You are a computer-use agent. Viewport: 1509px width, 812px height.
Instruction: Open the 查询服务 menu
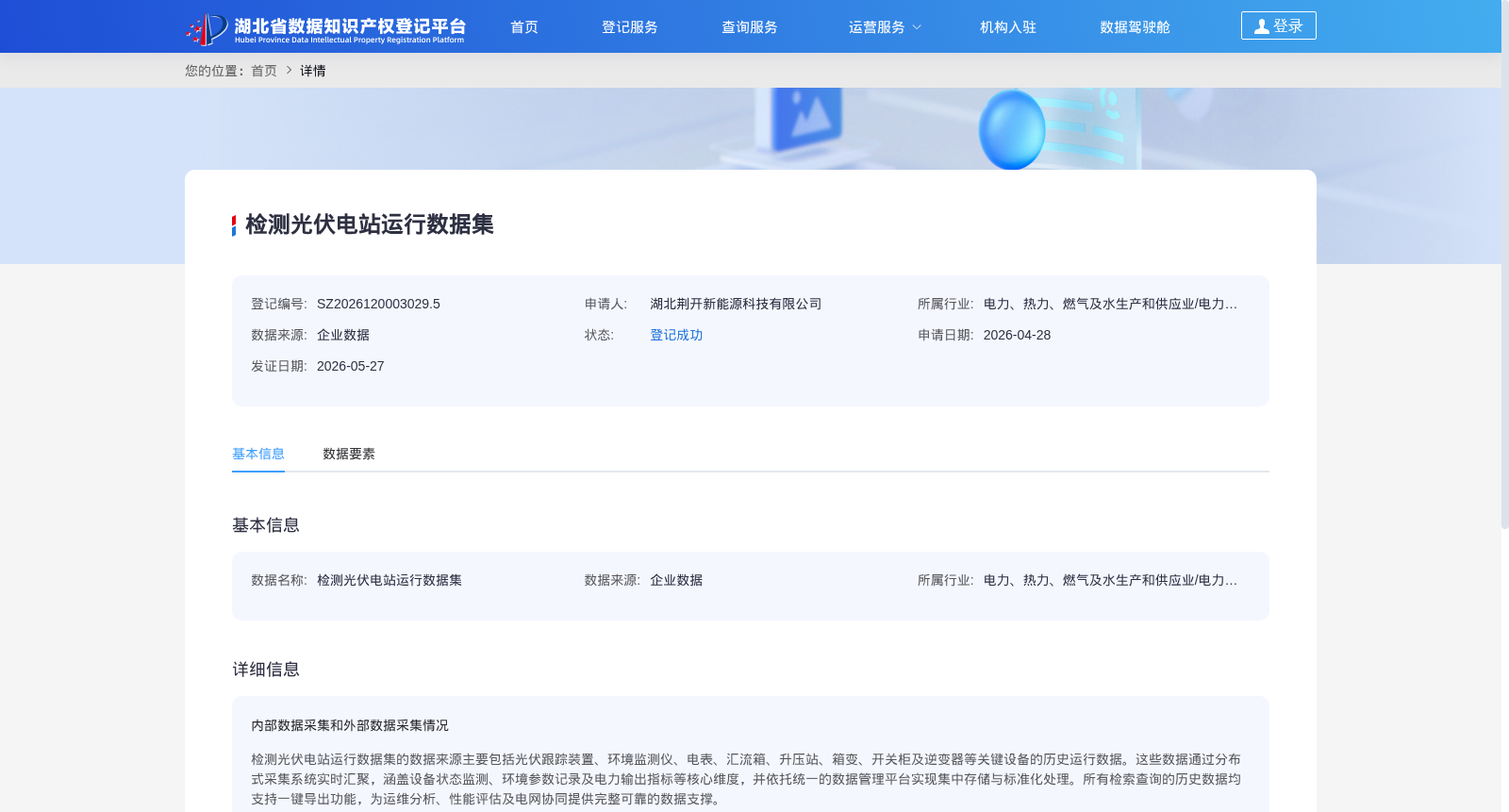pos(750,27)
